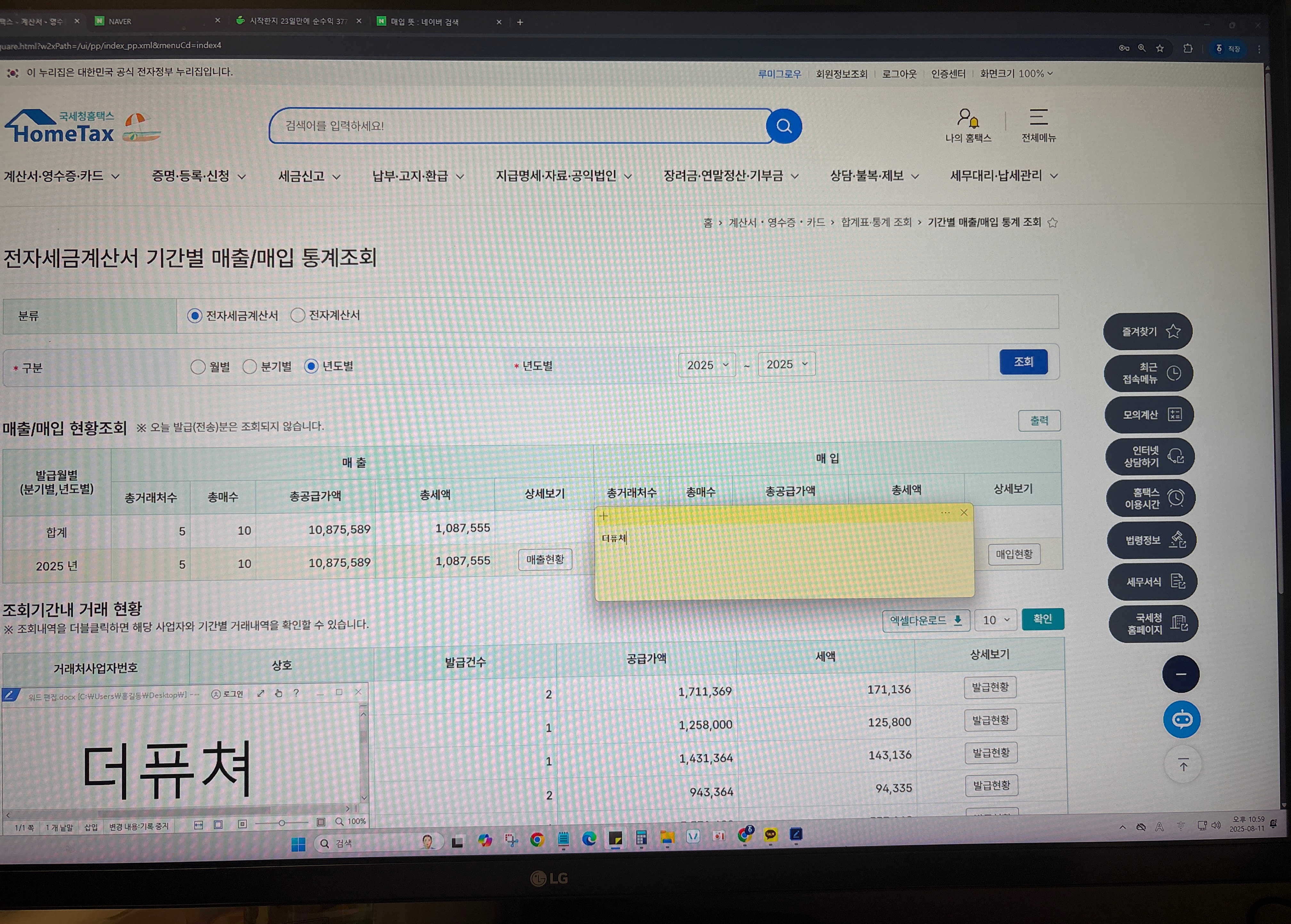Open 인터넷 상담하기 side button
Viewport: 1291px width, 924px height.
point(1150,456)
